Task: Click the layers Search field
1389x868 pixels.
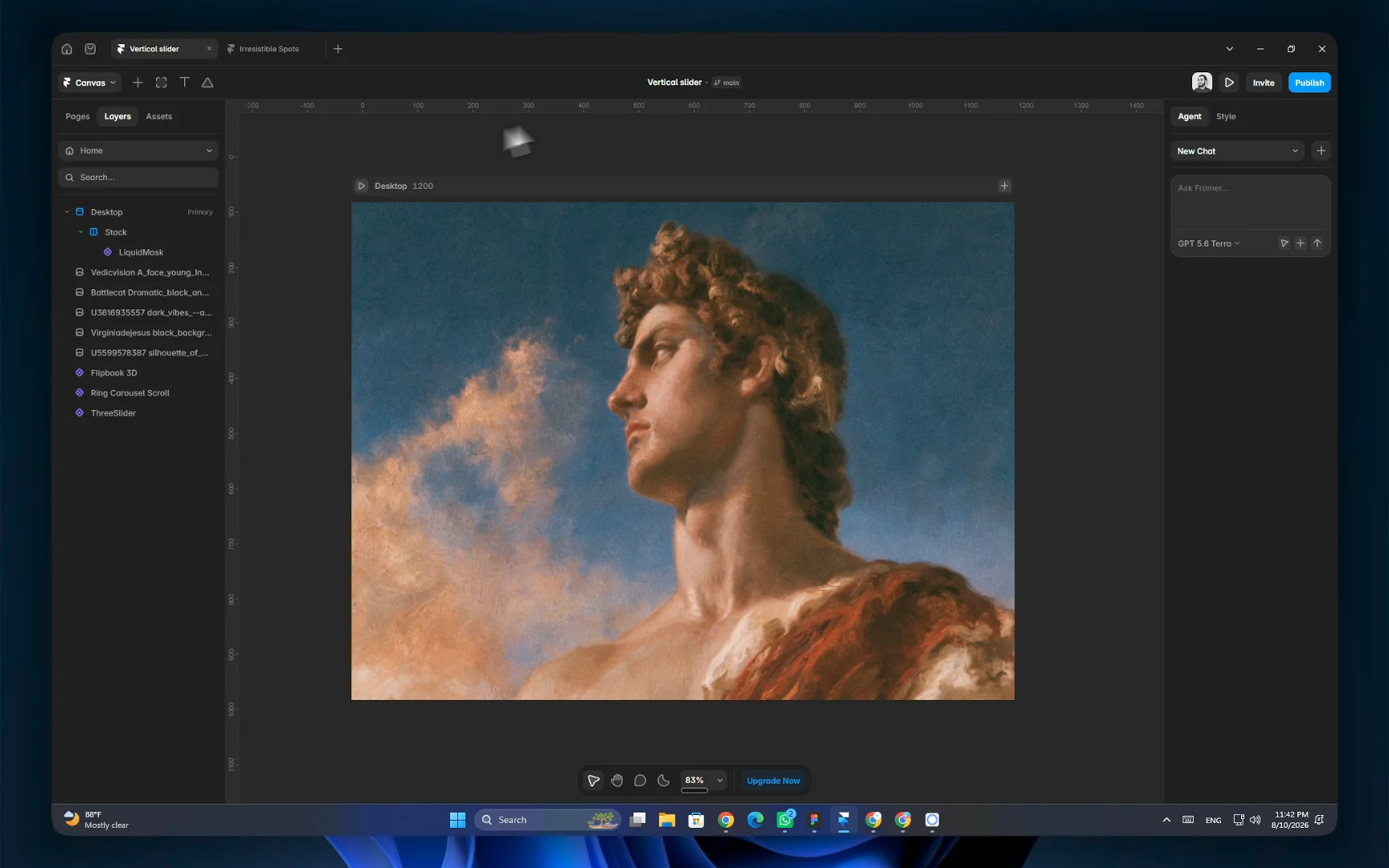Action: 138,178
